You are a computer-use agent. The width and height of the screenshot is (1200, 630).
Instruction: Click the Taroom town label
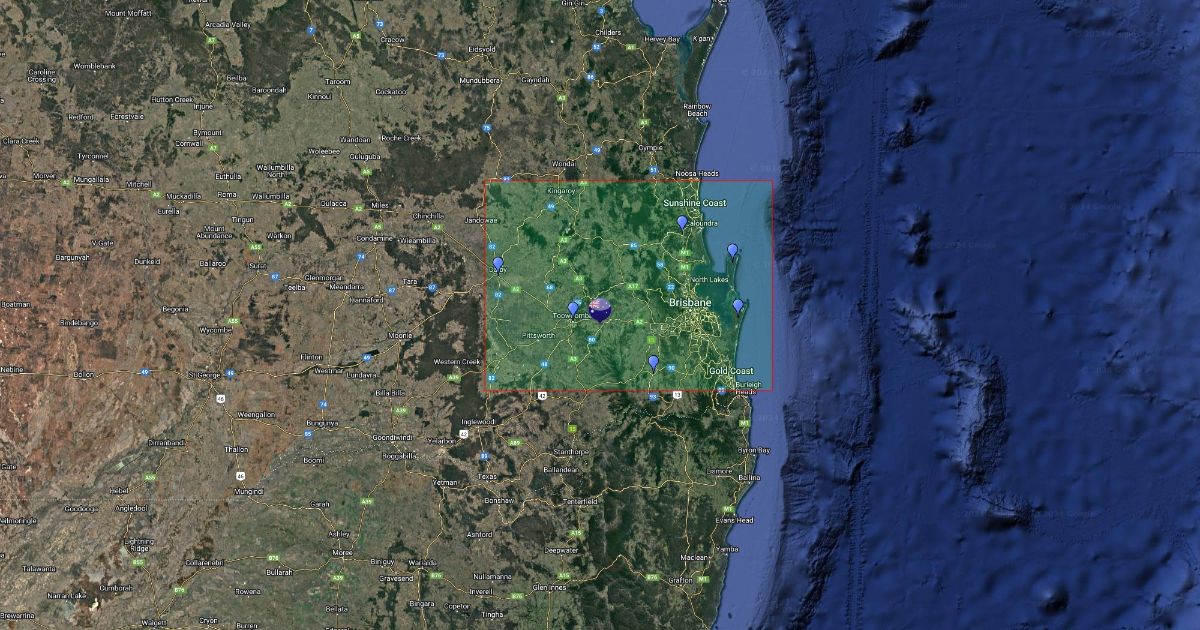coord(338,81)
